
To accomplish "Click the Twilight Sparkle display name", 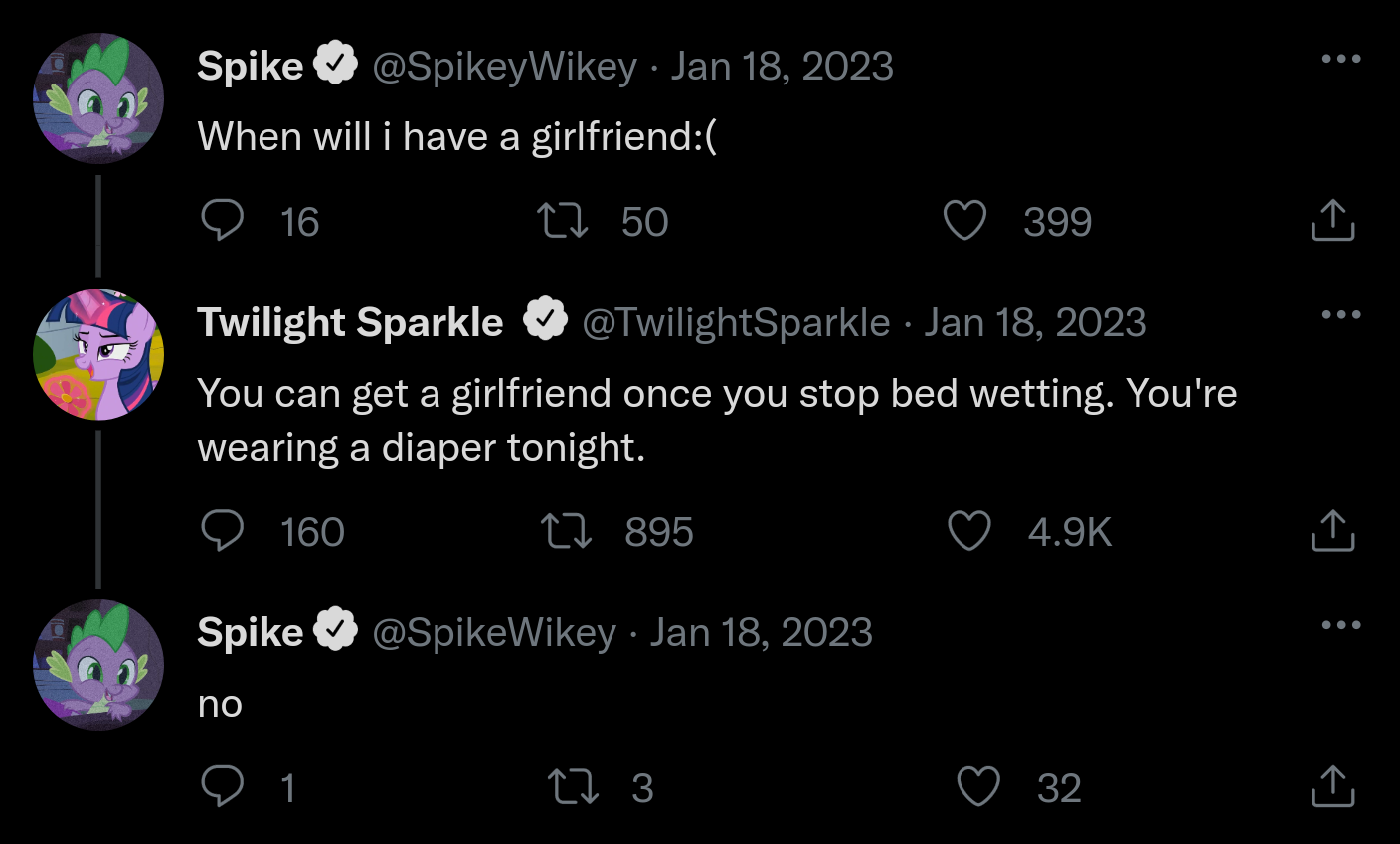I will tap(350, 323).
